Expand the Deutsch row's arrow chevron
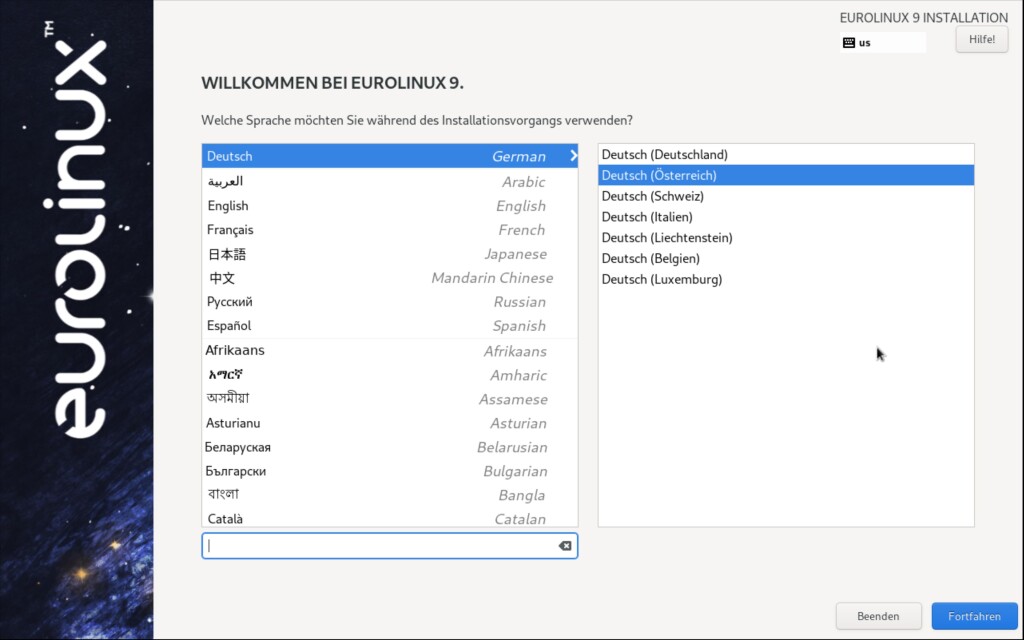 click(573, 156)
